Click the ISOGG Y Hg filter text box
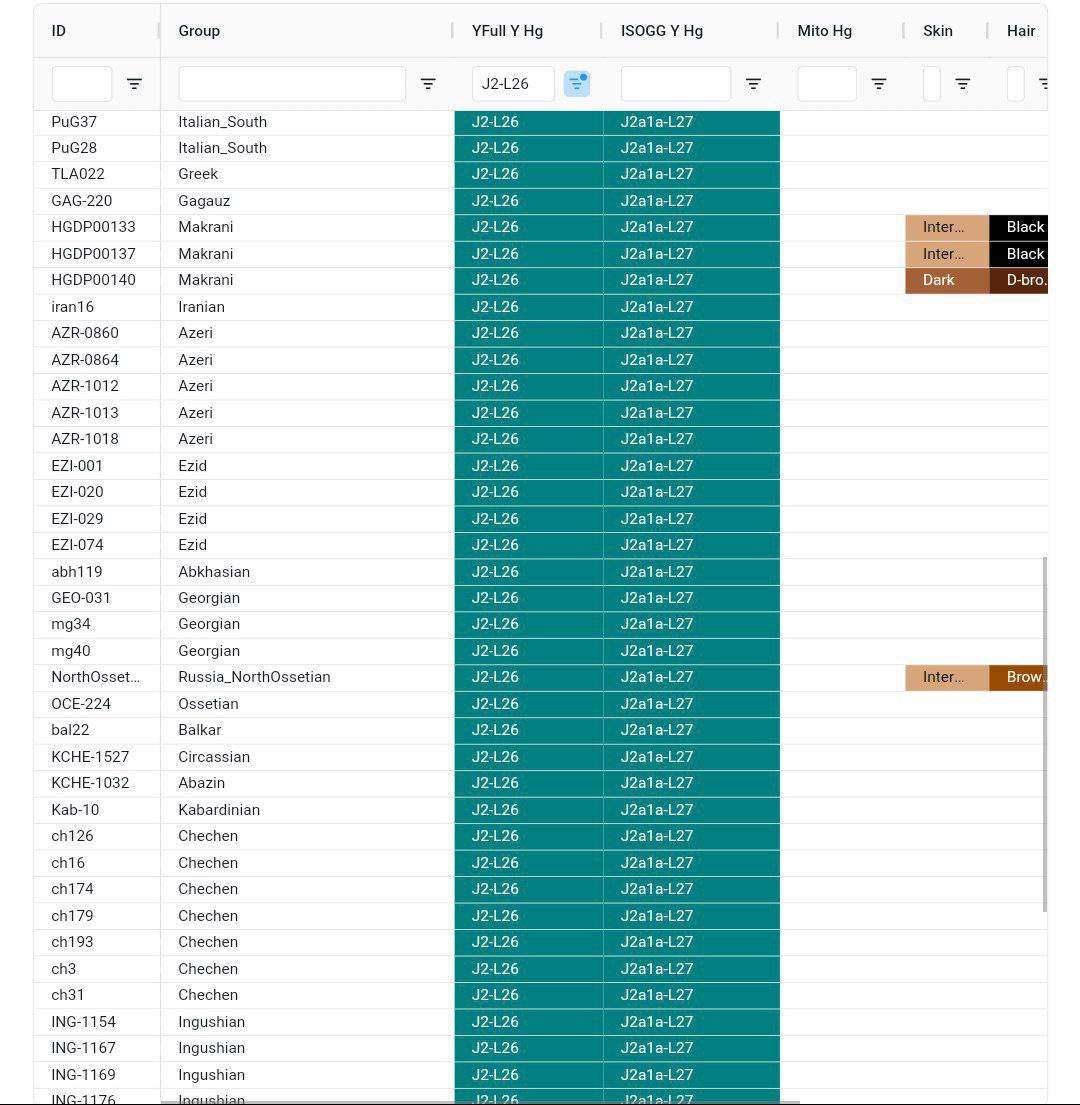 pyautogui.click(x=676, y=84)
